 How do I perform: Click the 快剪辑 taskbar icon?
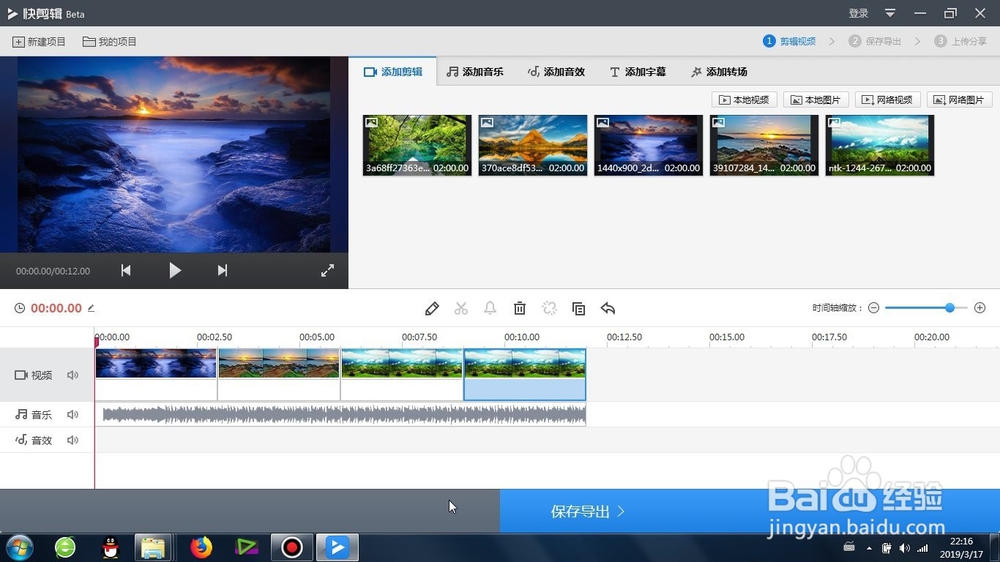(337, 547)
